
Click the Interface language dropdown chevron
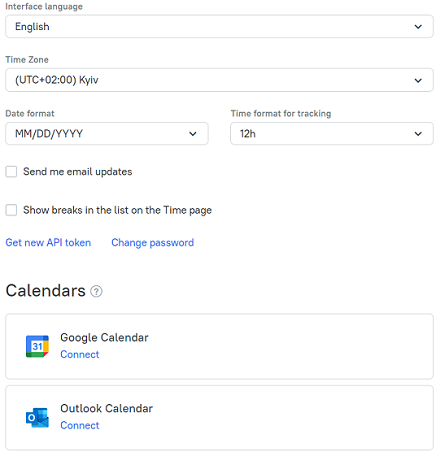click(418, 27)
